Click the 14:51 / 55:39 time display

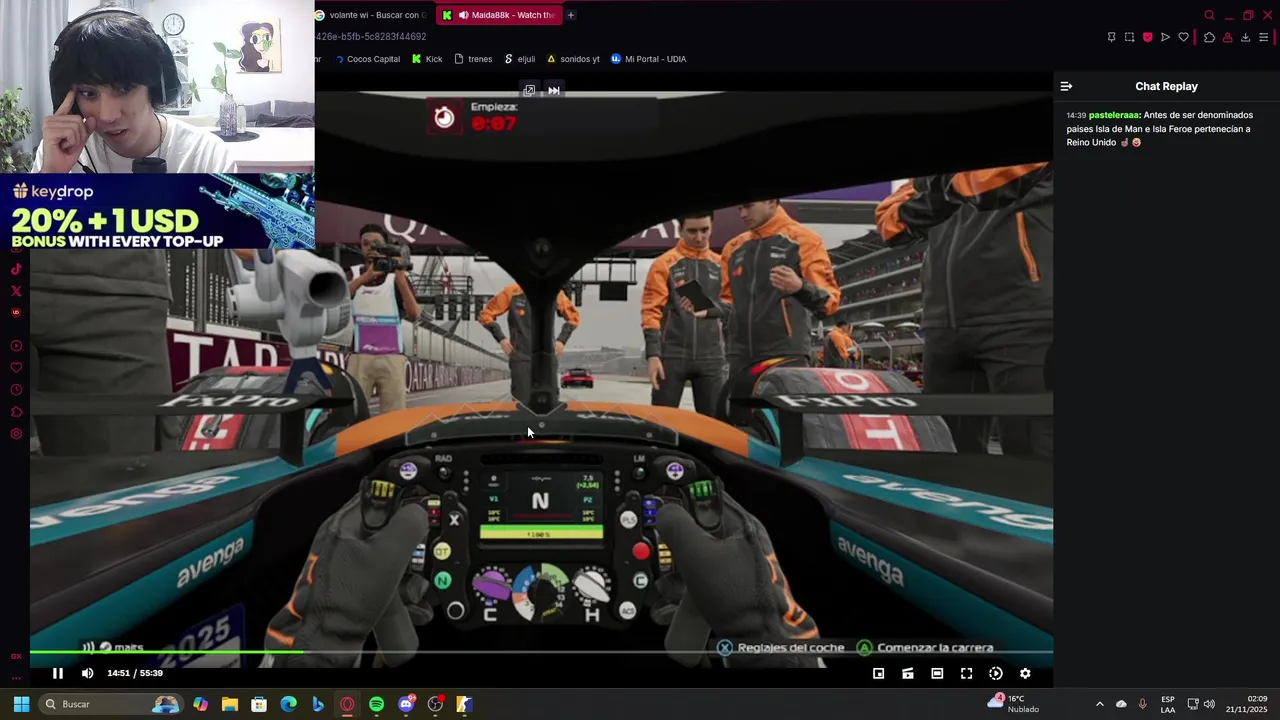click(135, 673)
